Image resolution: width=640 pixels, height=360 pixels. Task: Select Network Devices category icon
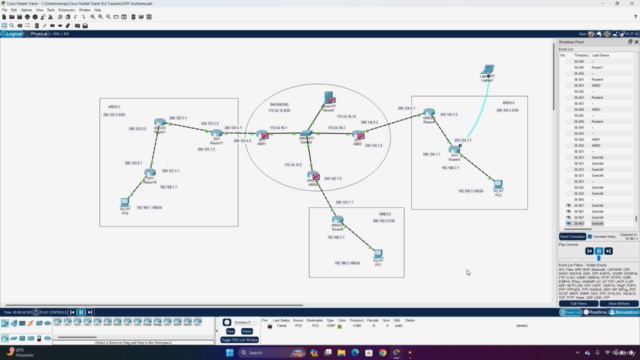click(5, 323)
